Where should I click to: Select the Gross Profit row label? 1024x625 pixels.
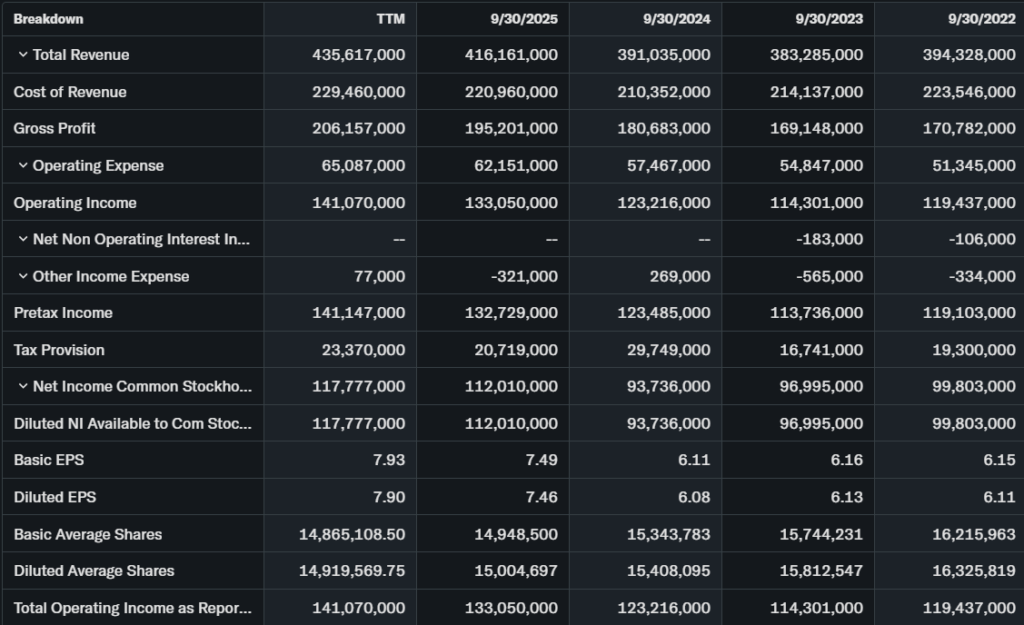[55, 129]
